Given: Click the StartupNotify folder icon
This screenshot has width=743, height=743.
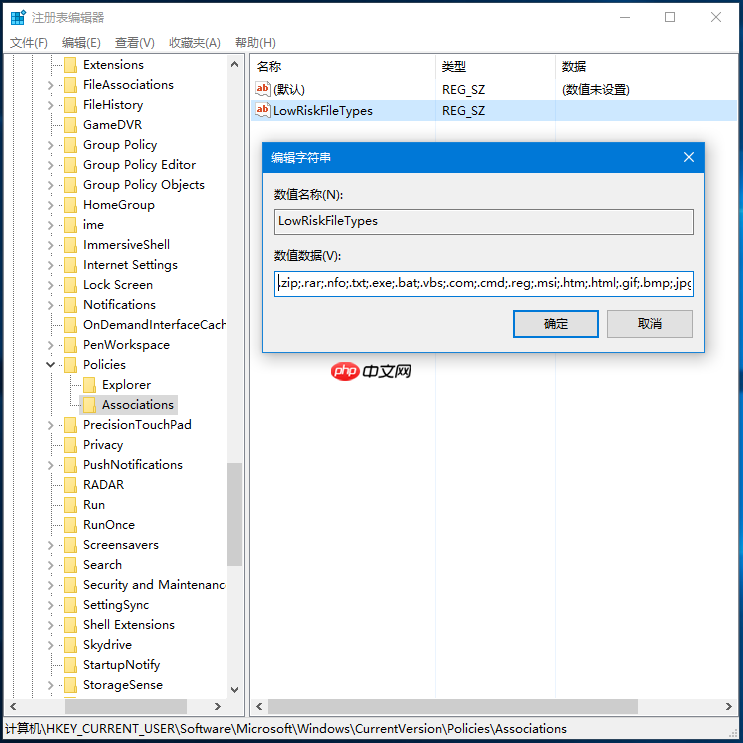Looking at the screenshot, I should [70, 665].
